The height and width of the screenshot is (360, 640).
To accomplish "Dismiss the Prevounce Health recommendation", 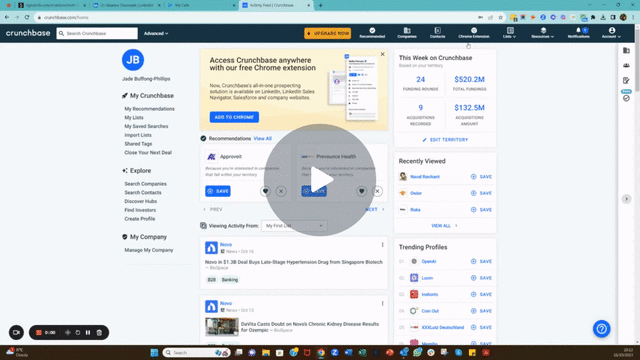I will 377,191.
